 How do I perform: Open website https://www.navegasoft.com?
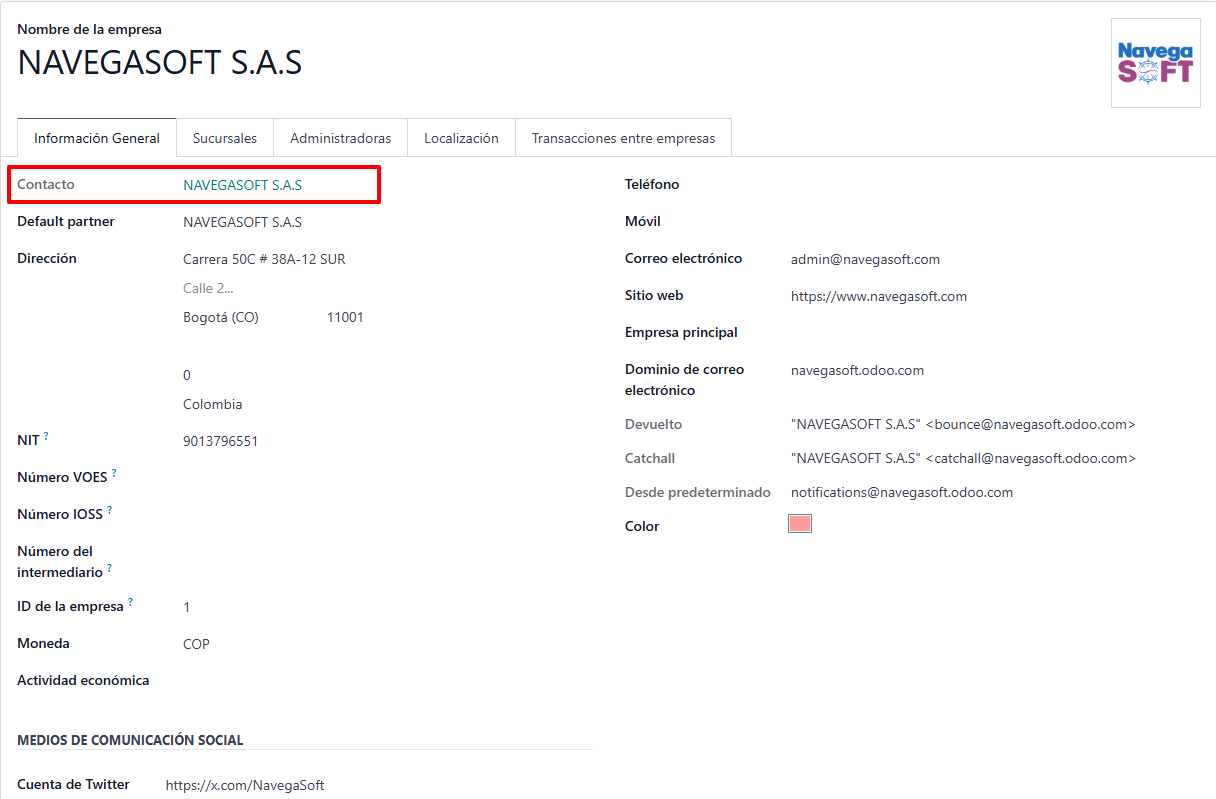coord(879,296)
